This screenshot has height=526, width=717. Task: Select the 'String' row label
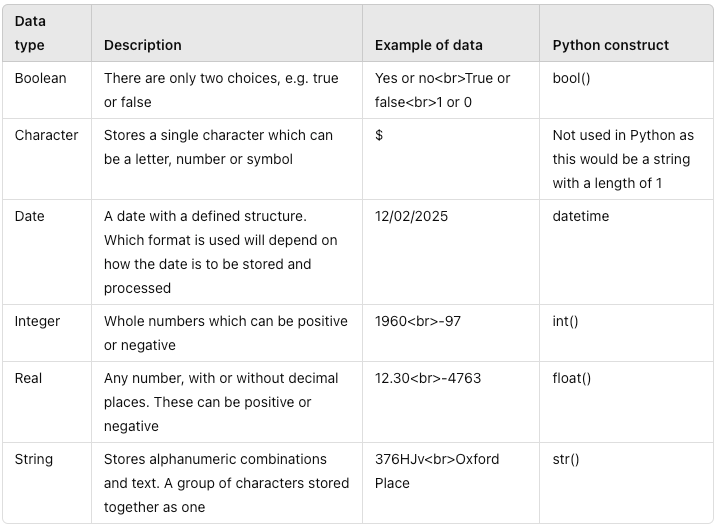pyautogui.click(x=33, y=459)
